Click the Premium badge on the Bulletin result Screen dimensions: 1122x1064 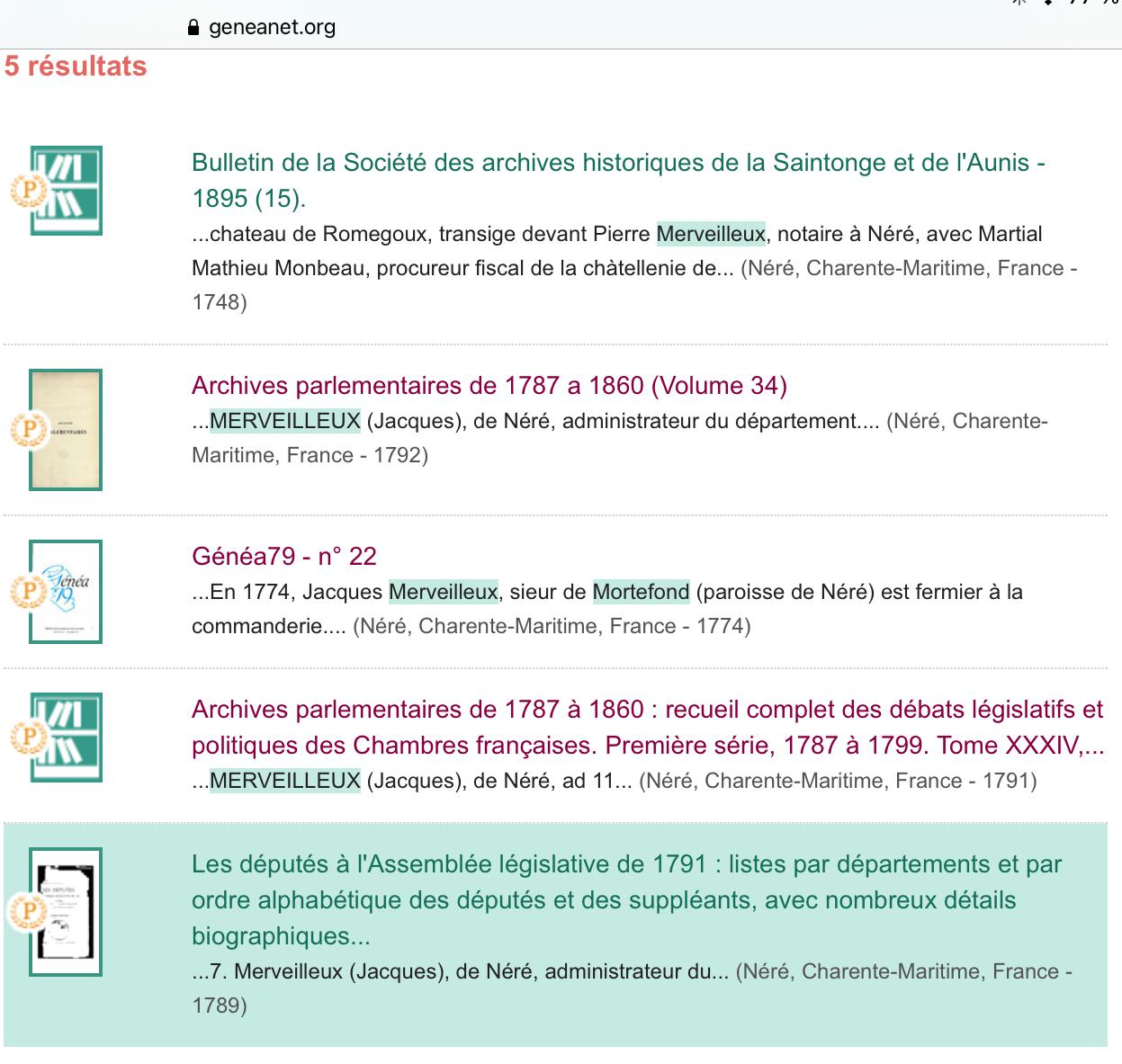pyautogui.click(x=29, y=191)
